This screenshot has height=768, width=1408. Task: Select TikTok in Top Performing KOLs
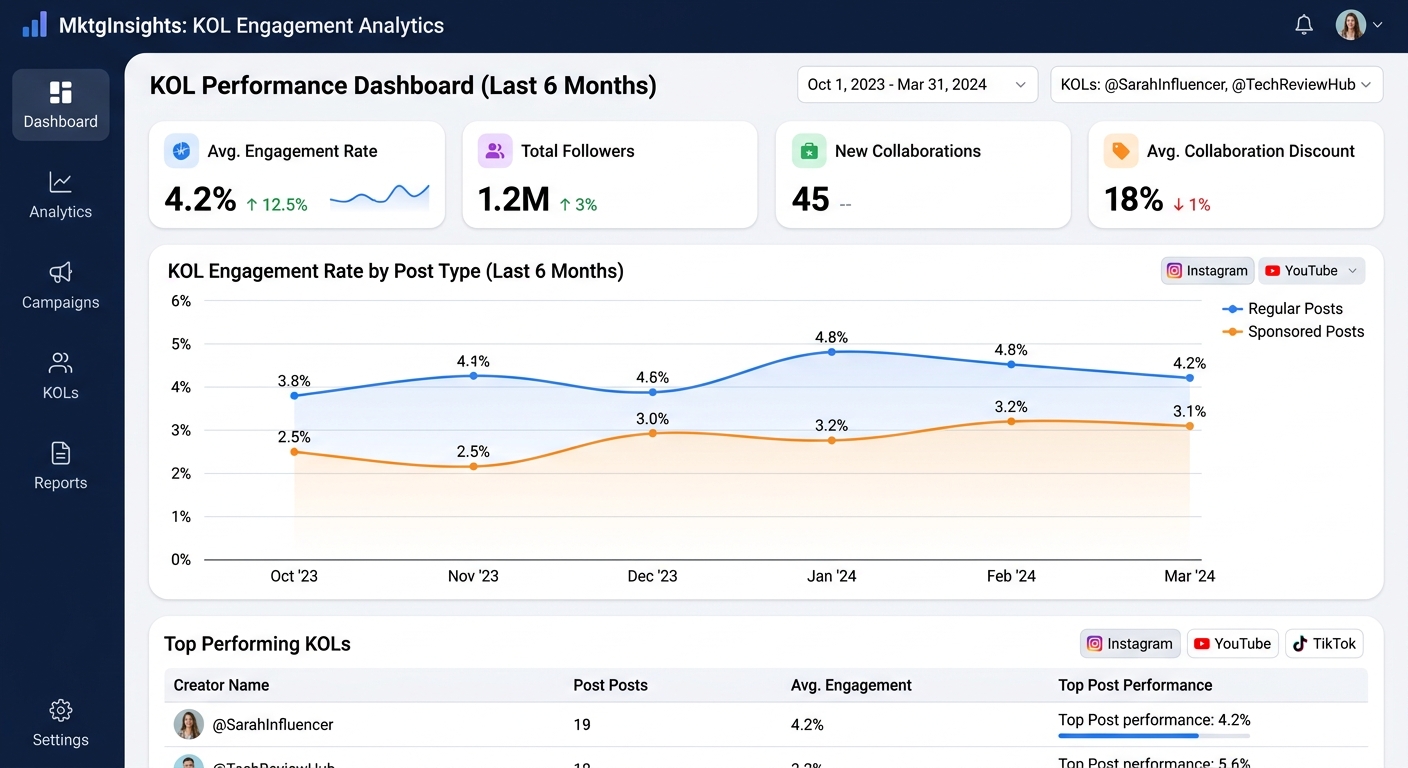[x=1324, y=644]
